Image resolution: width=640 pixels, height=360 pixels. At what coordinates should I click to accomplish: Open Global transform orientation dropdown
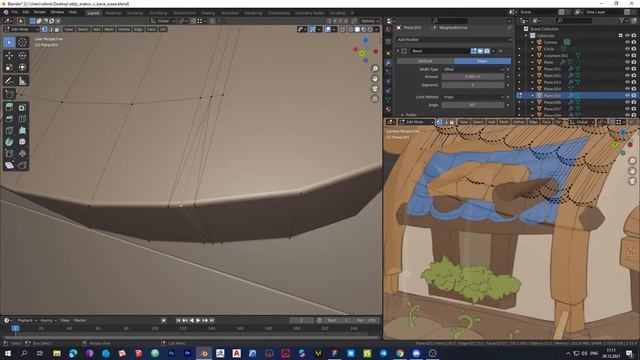coord(162,21)
